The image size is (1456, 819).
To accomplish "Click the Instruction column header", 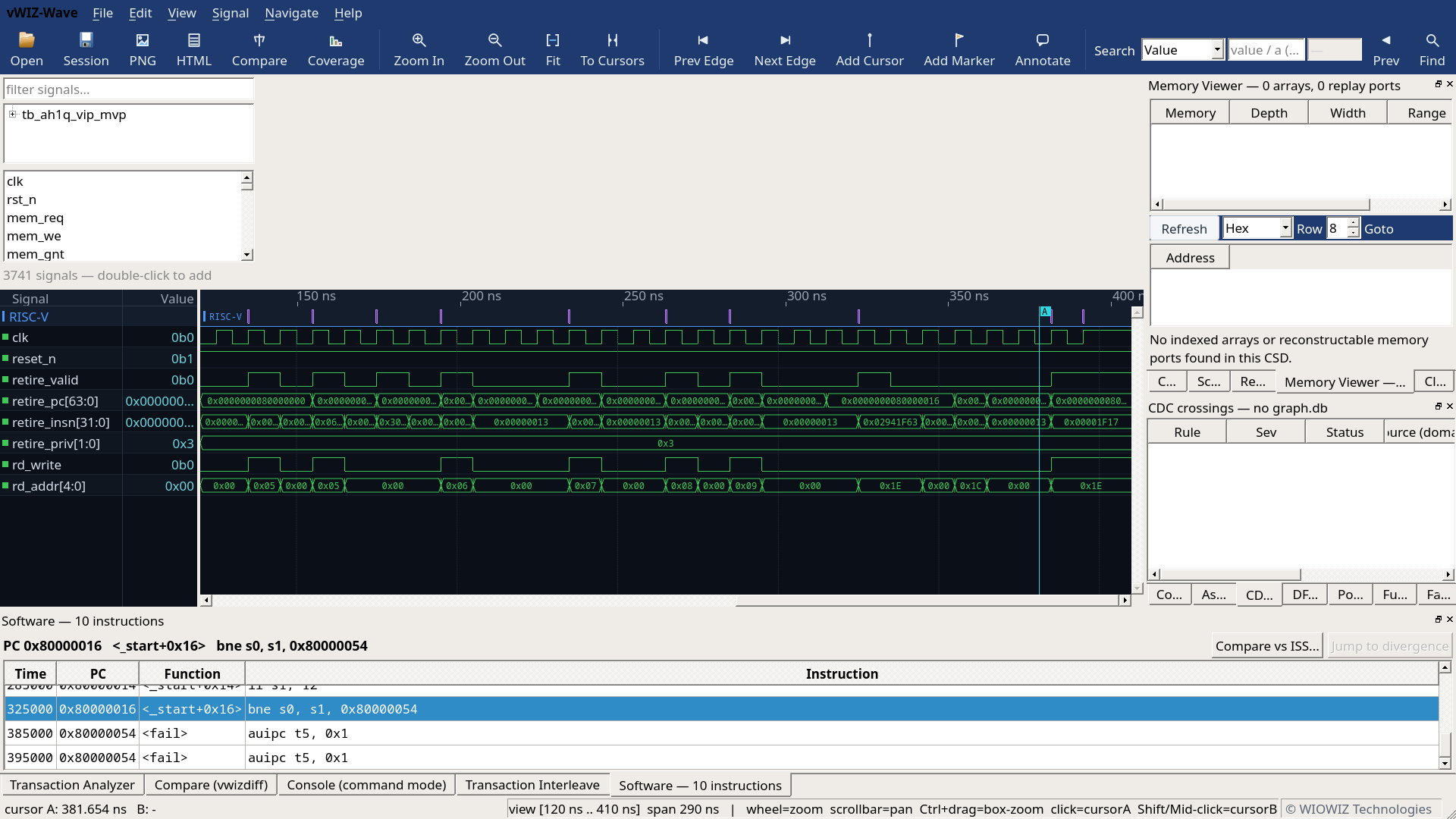I will tap(842, 673).
